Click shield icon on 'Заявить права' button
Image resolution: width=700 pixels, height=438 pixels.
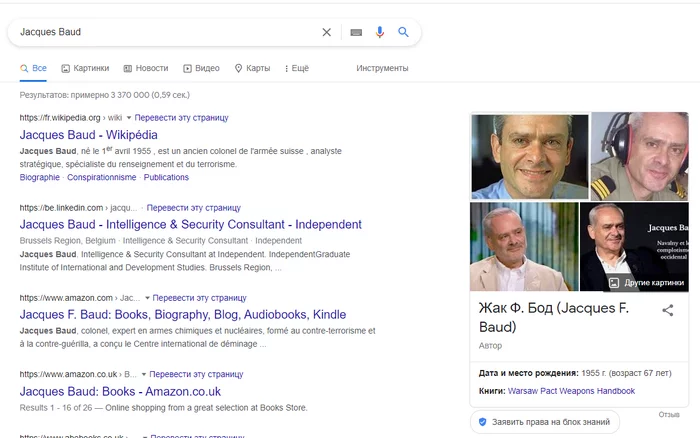483,422
